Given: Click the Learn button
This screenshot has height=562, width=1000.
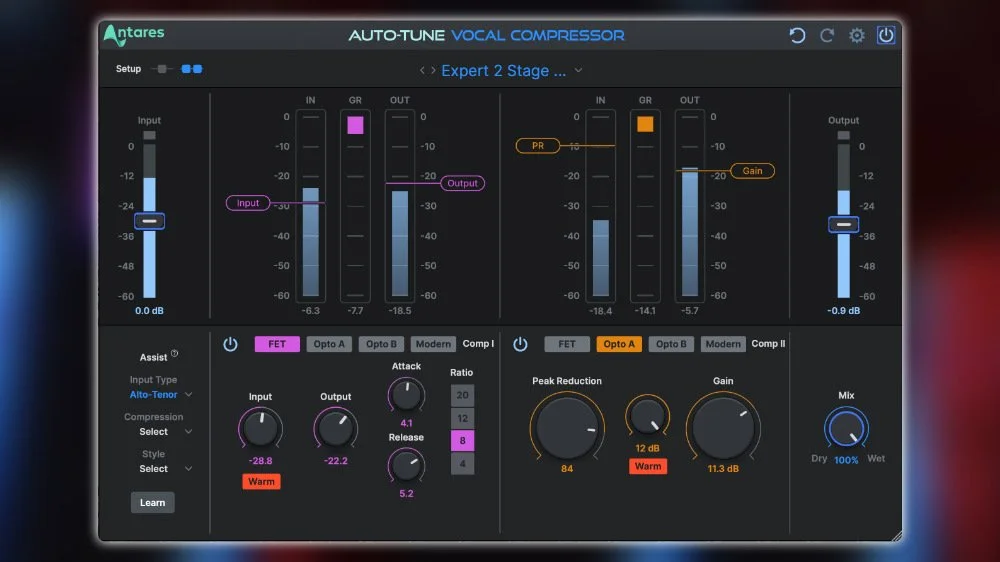Looking at the screenshot, I should [x=152, y=503].
